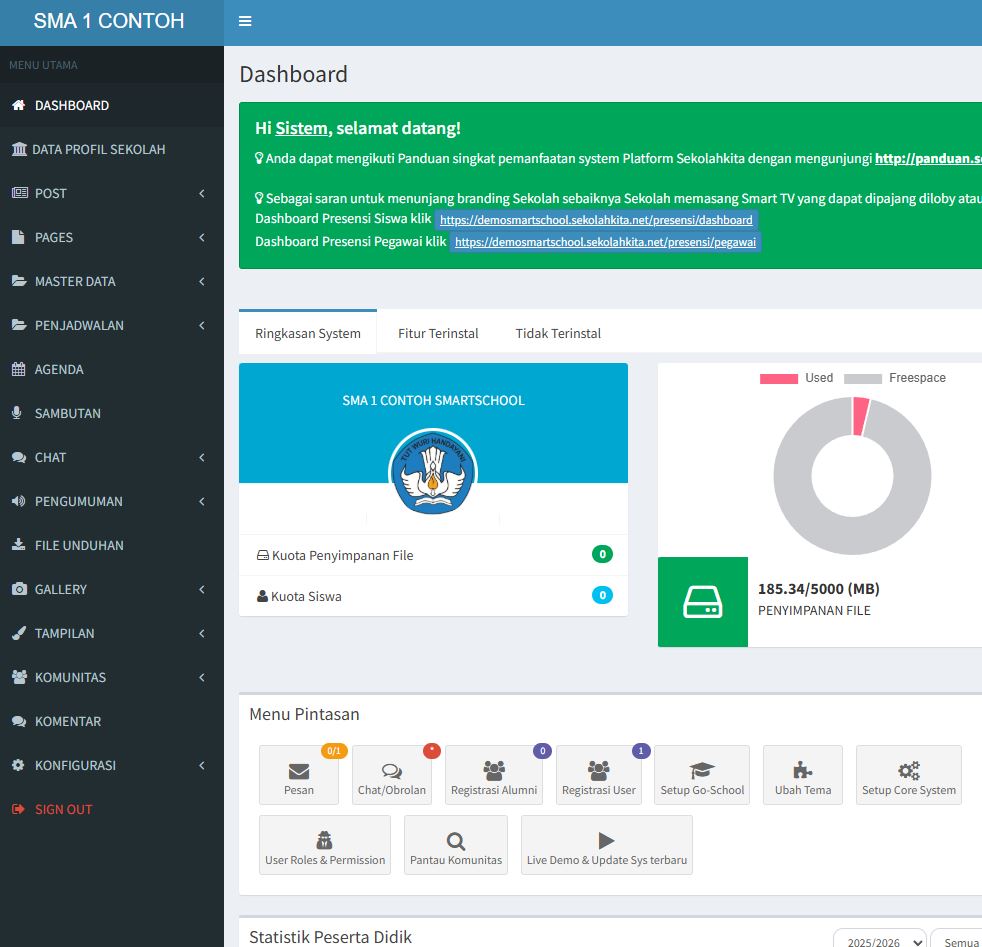Toggle the sidebar with the hamburger icon
Viewport: 982px width, 947px height.
[245, 21]
